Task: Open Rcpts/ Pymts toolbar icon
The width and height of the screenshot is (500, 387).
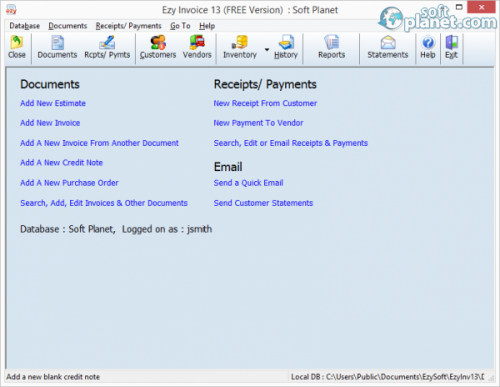Action: pos(107,48)
